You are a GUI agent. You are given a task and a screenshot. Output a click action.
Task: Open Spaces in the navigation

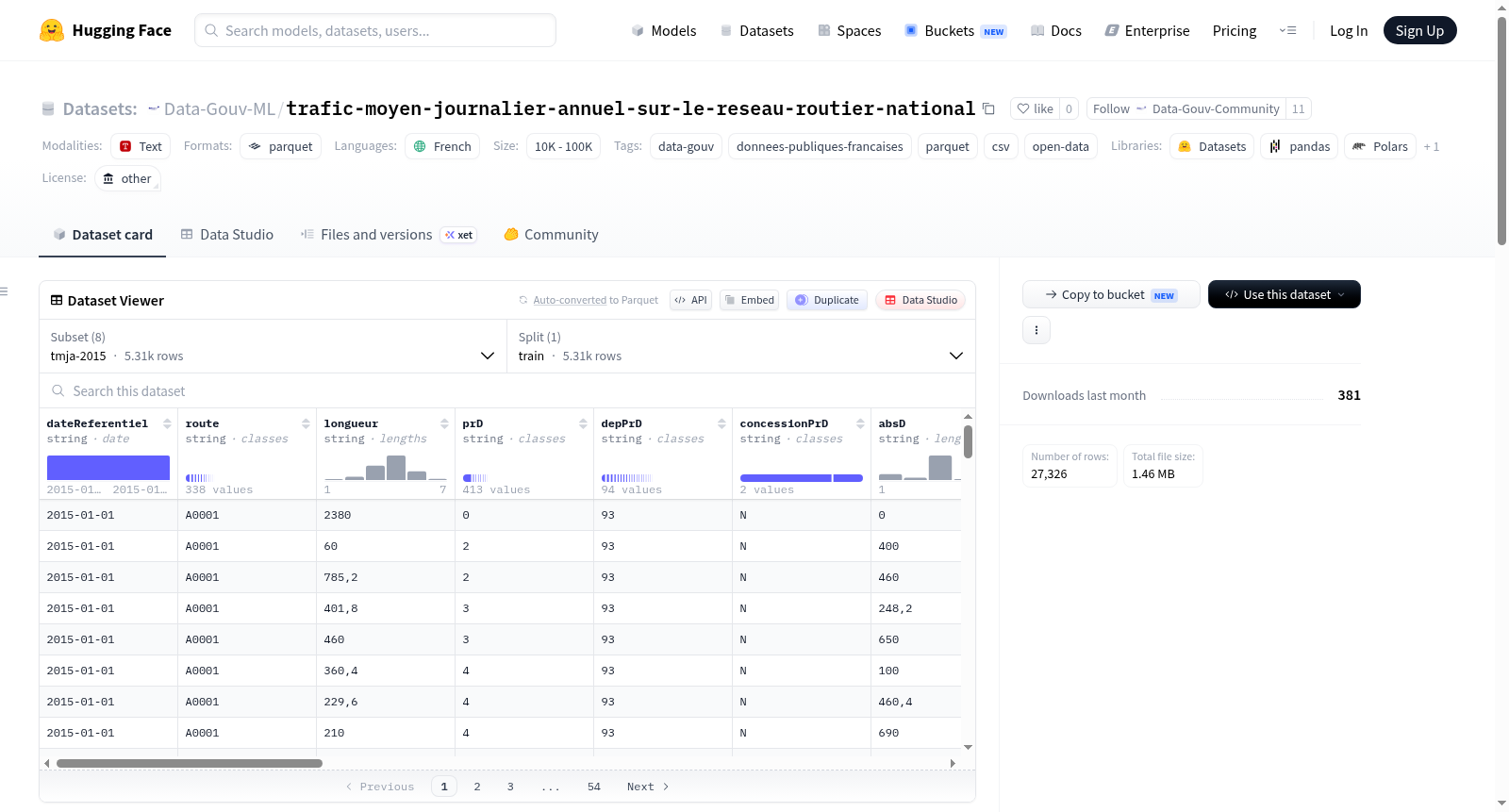coord(850,30)
